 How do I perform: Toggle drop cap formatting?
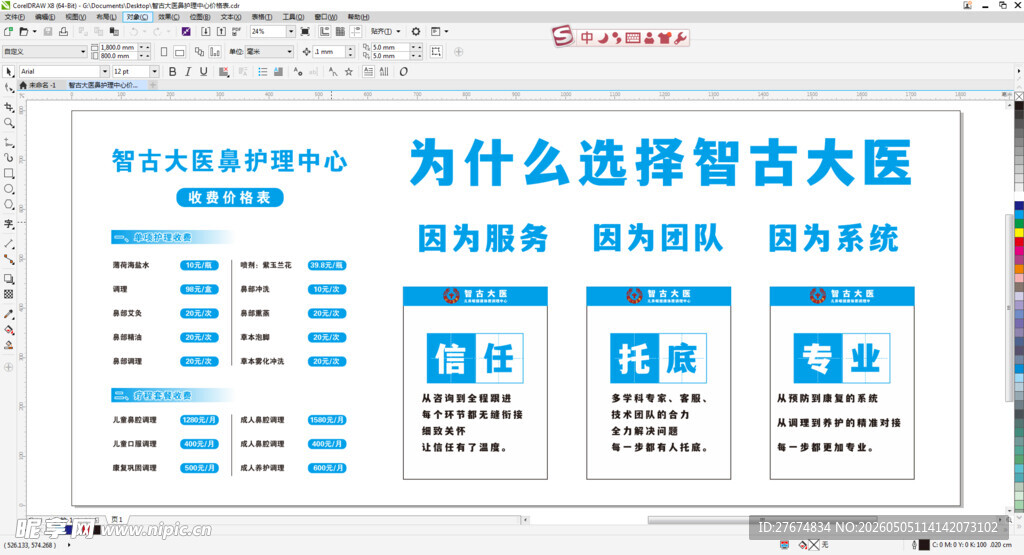click(x=278, y=72)
